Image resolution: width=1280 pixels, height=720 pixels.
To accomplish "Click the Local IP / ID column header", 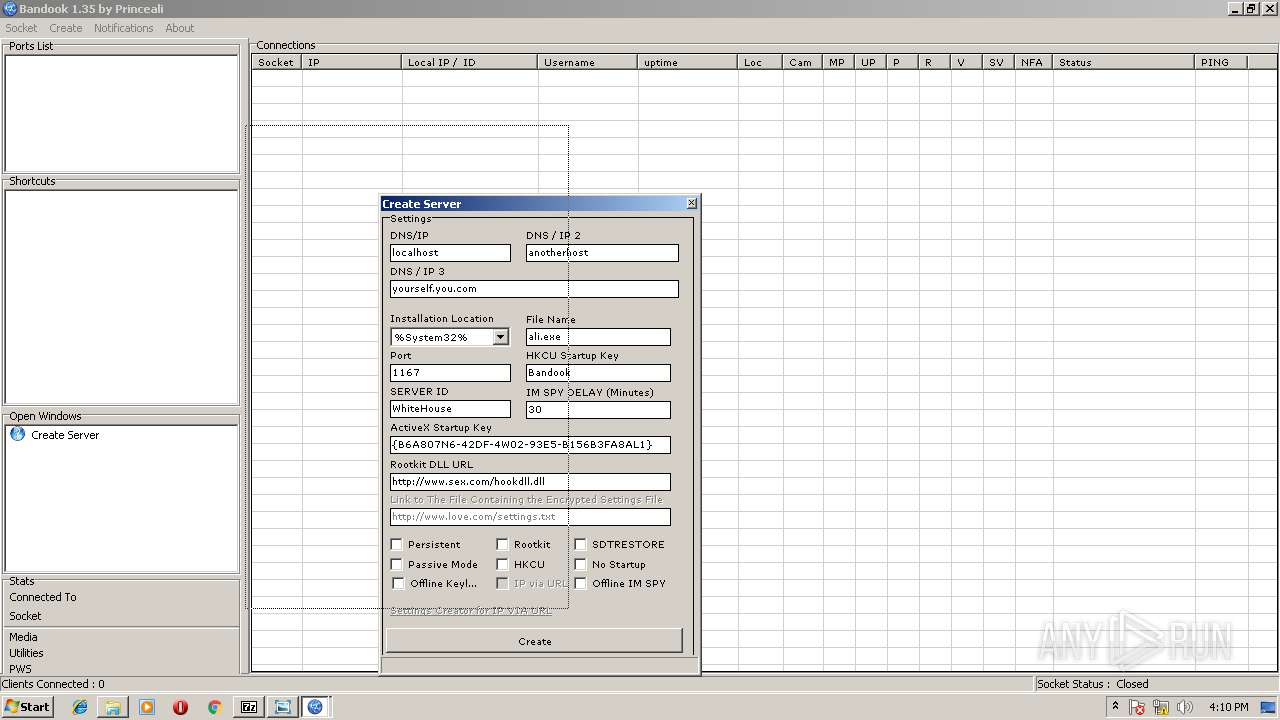I will (x=469, y=62).
